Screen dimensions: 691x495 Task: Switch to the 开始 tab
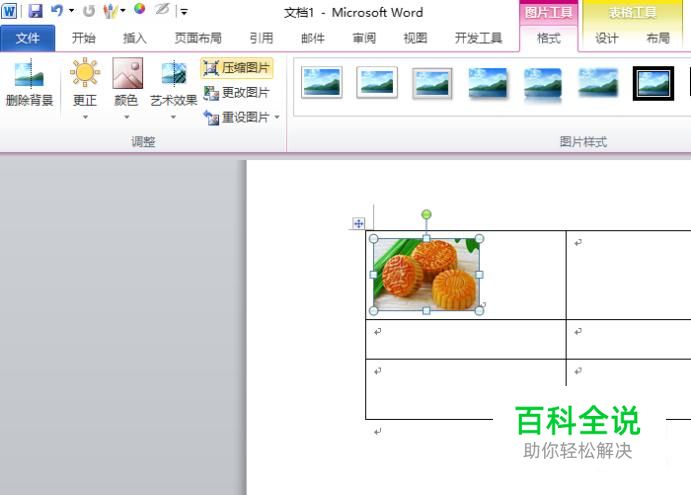coord(84,38)
